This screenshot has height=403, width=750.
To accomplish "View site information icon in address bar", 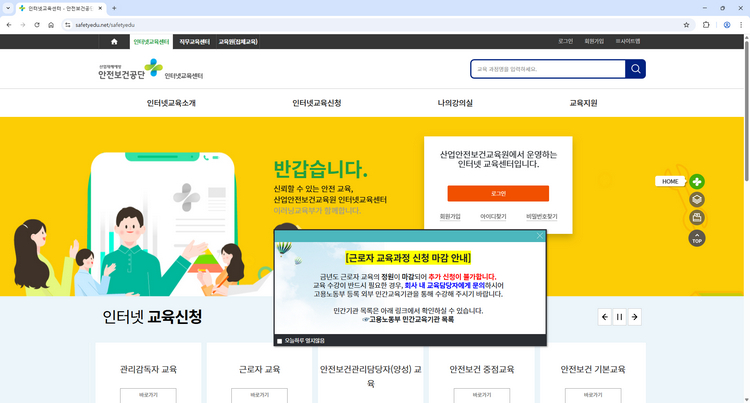I will [67, 25].
